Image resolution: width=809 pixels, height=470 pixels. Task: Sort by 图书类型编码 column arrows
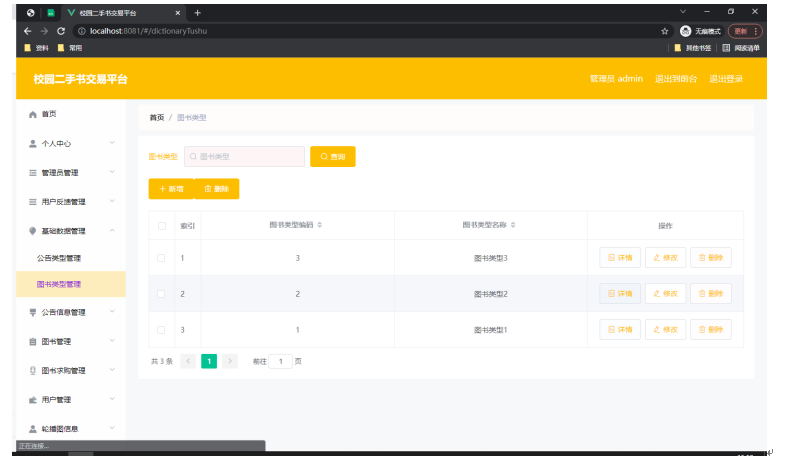[x=320, y=225]
